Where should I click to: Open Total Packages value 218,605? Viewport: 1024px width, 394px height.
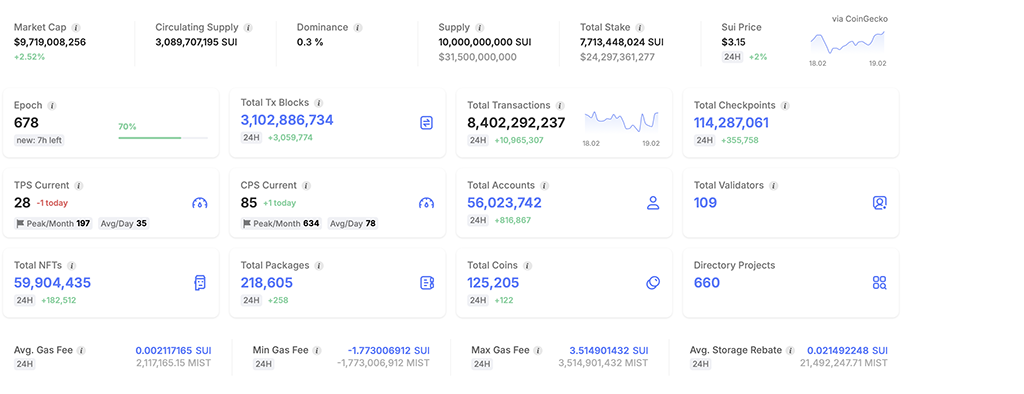click(266, 283)
